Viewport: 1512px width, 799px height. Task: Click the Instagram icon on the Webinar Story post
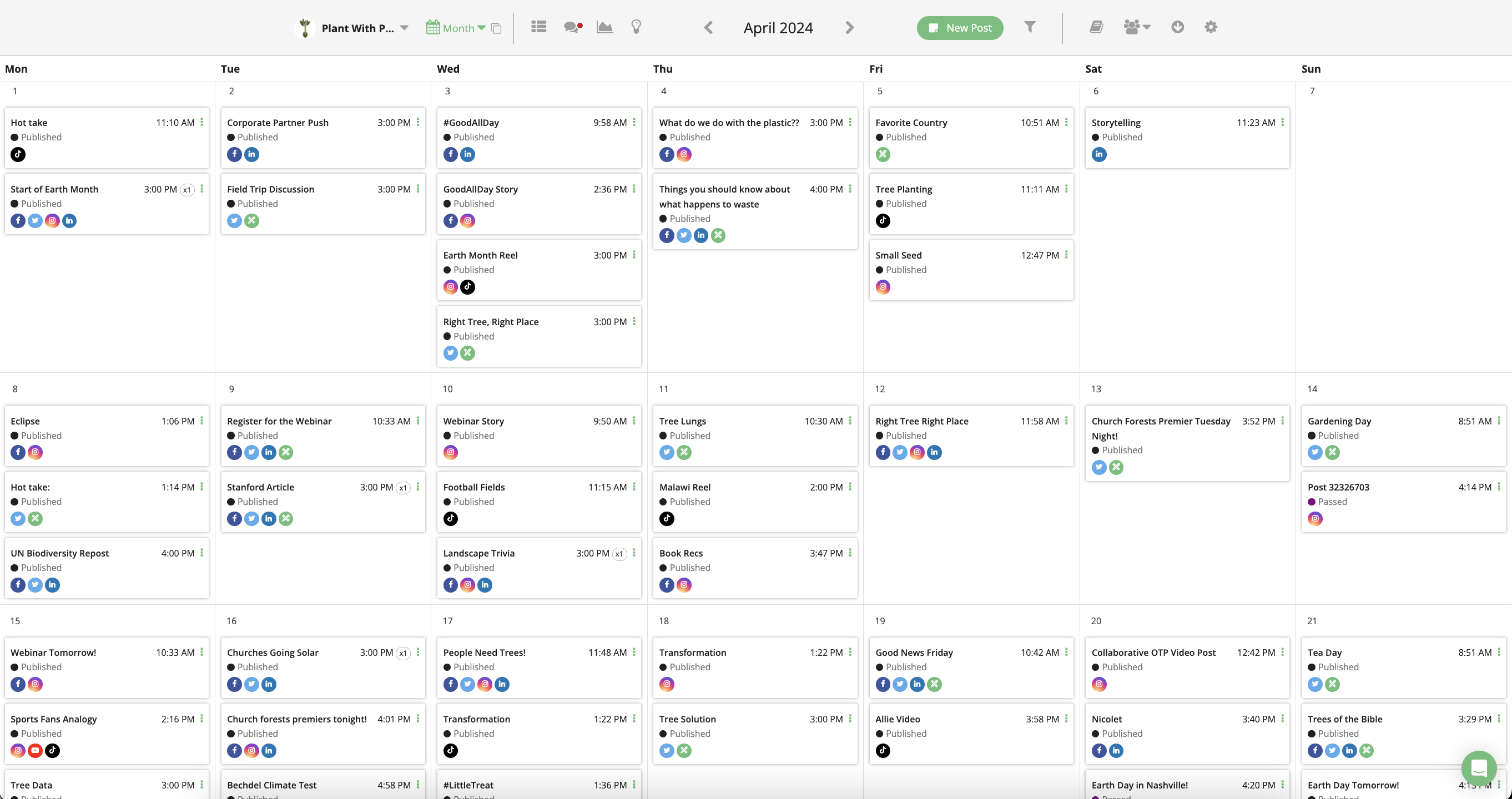tap(450, 452)
